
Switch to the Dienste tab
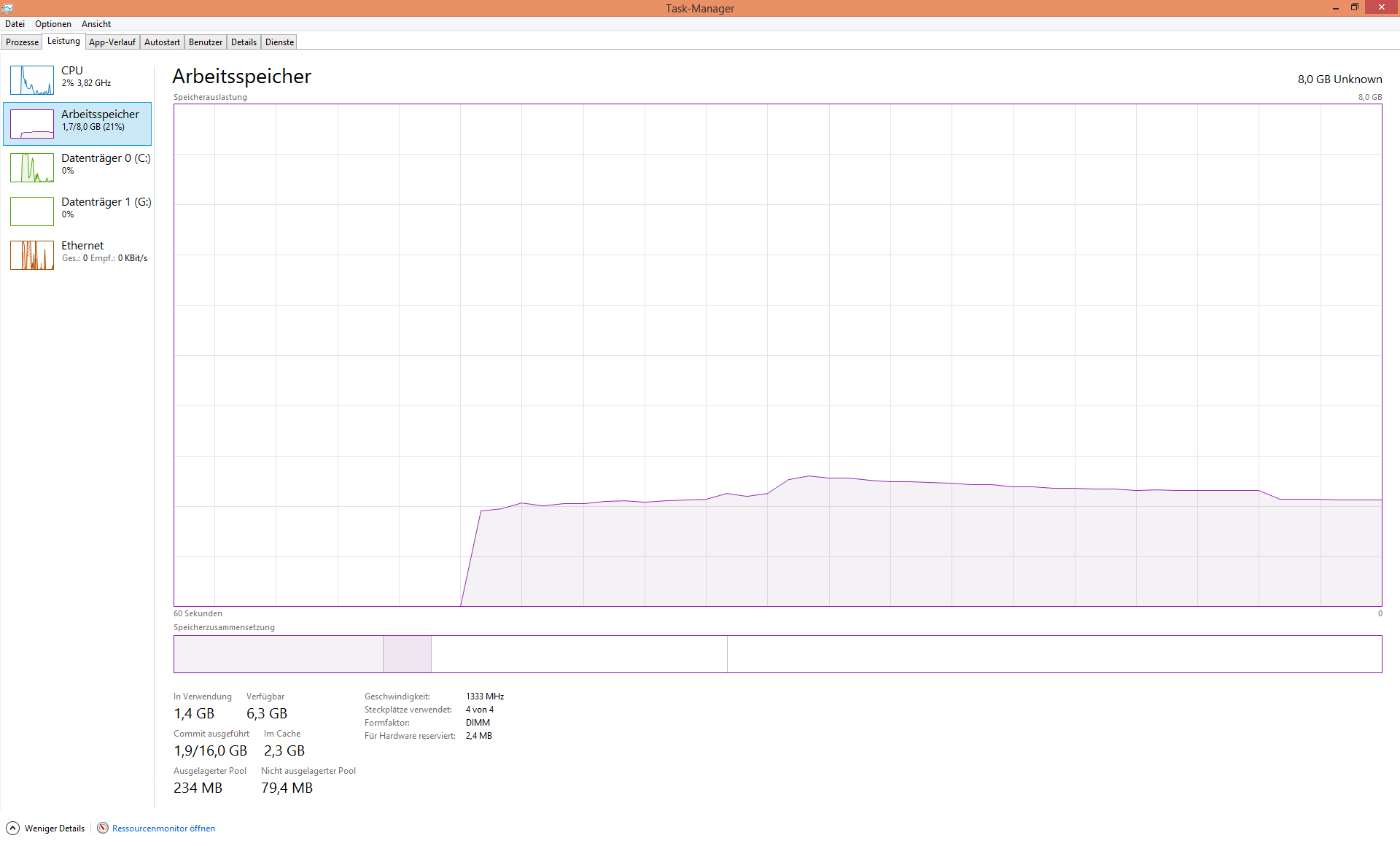pyautogui.click(x=279, y=42)
